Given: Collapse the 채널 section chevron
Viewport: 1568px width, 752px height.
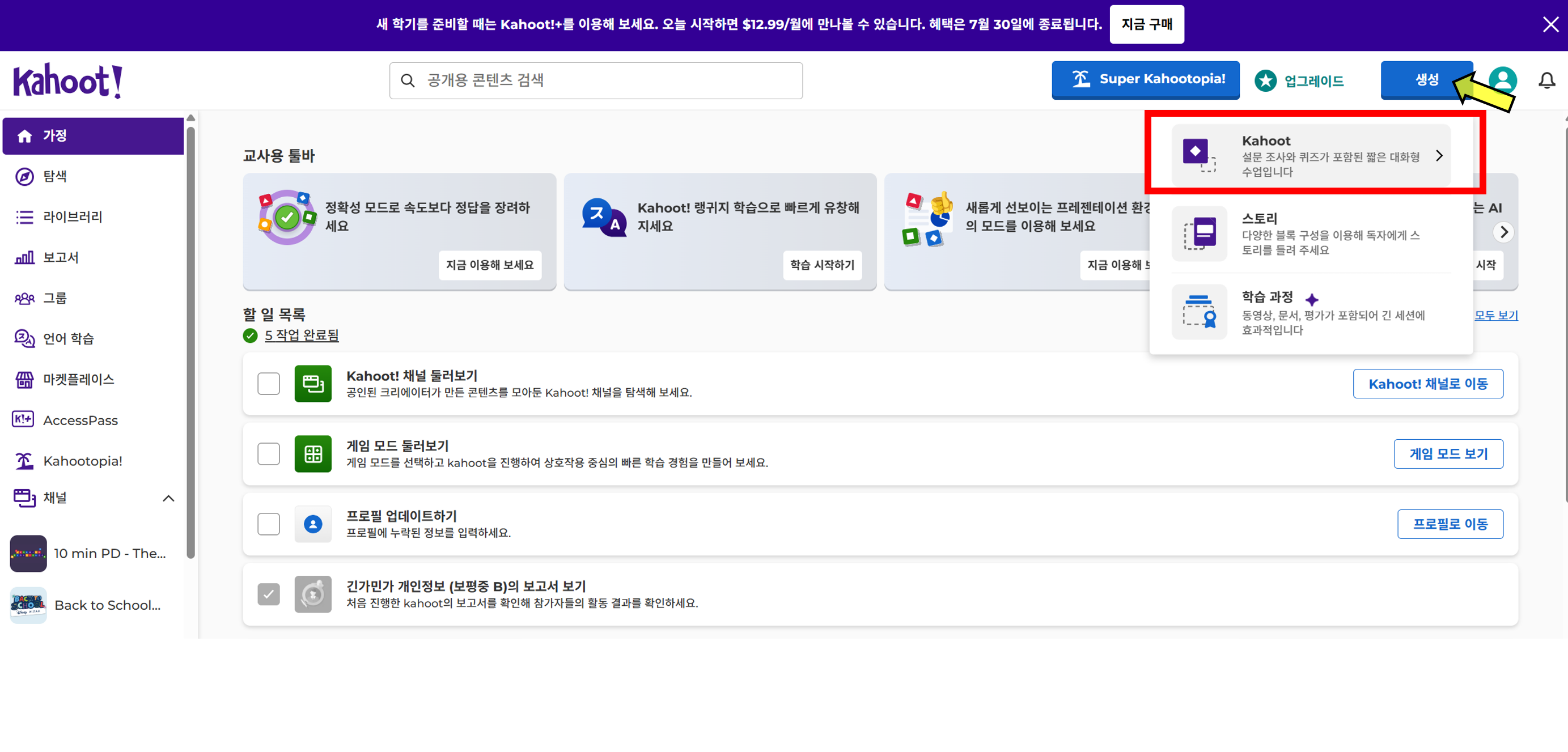Looking at the screenshot, I should 168,498.
